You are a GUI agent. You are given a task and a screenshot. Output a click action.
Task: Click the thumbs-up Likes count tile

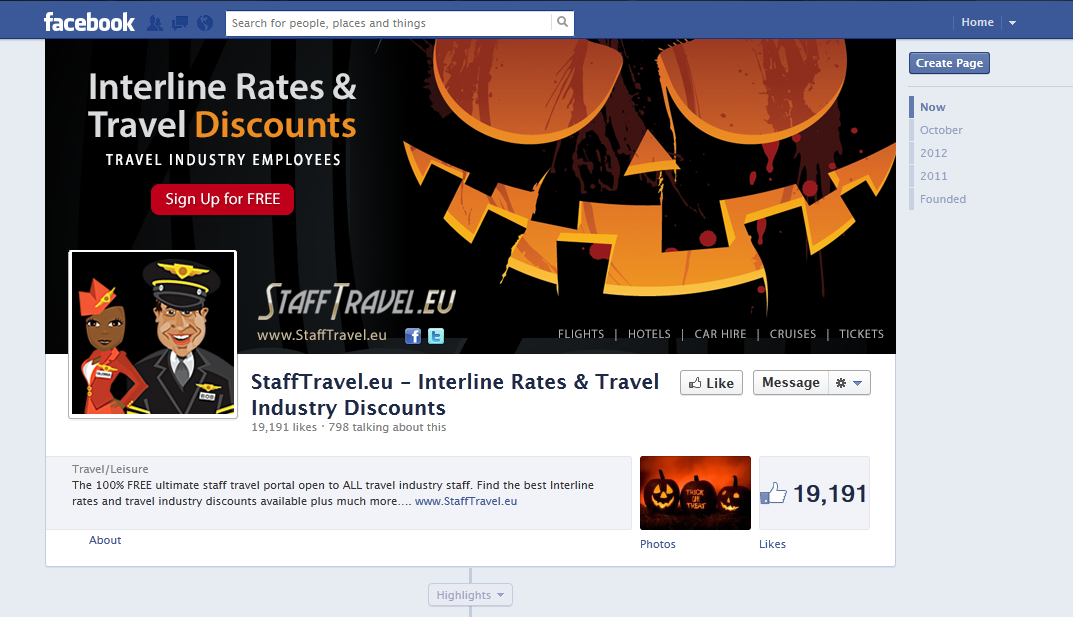814,493
